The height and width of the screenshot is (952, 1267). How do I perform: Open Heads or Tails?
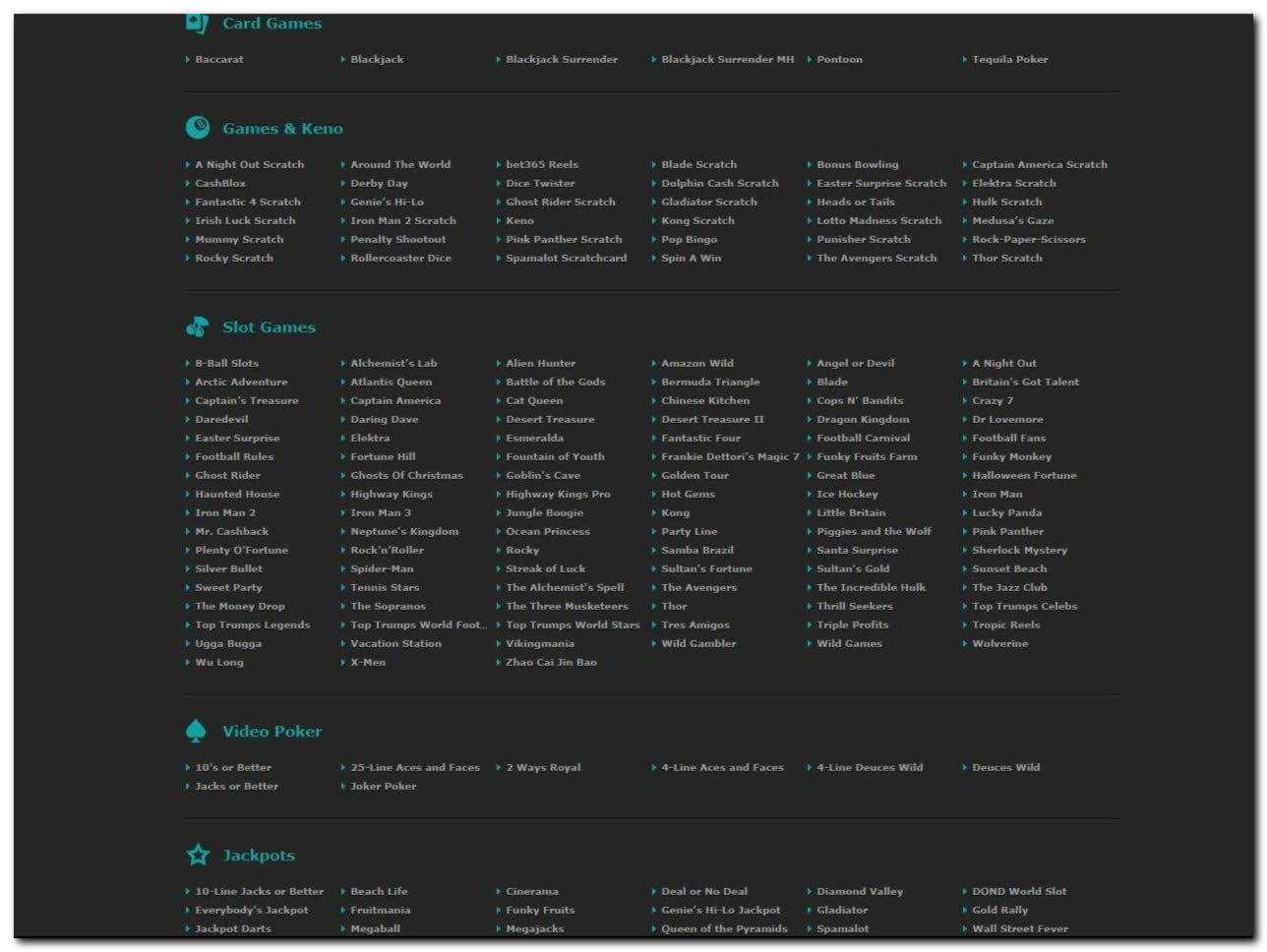tap(856, 203)
